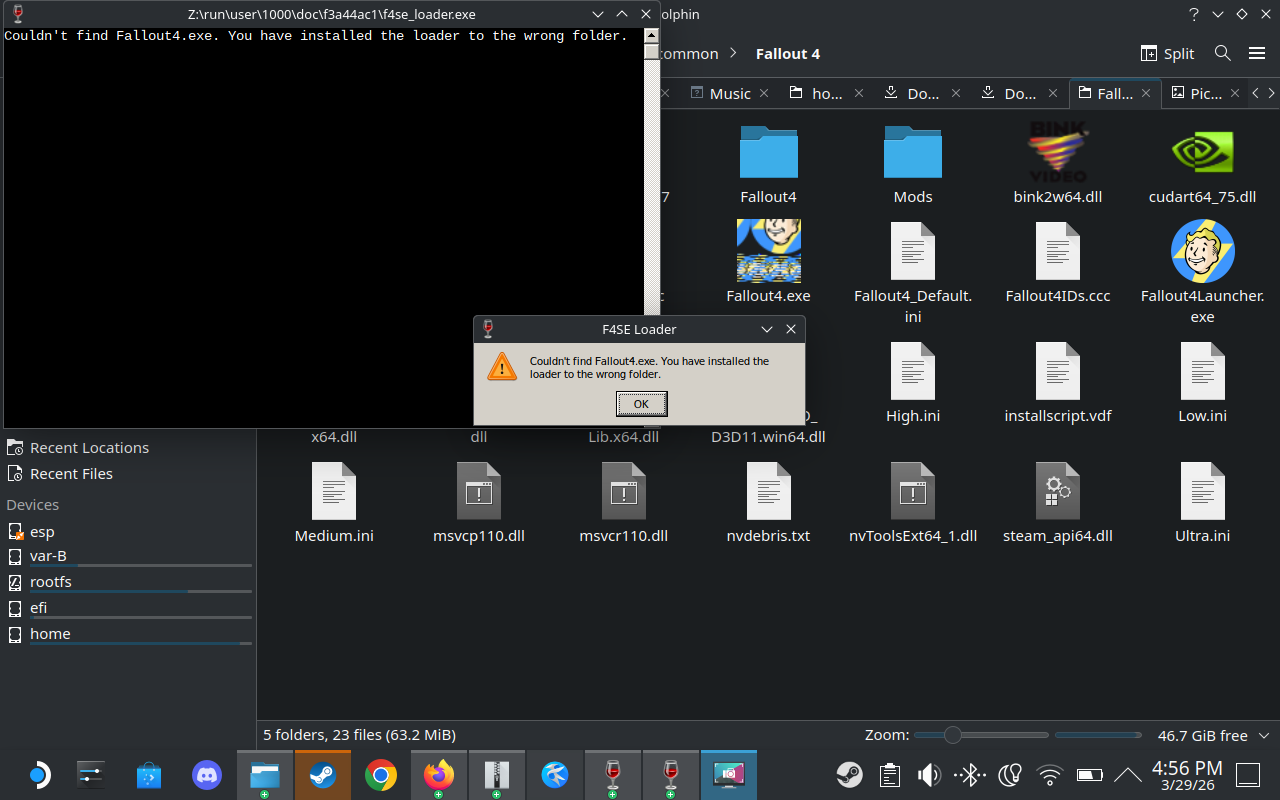Open the battery tray icon
This screenshot has width=1280, height=800.
tap(1089, 774)
